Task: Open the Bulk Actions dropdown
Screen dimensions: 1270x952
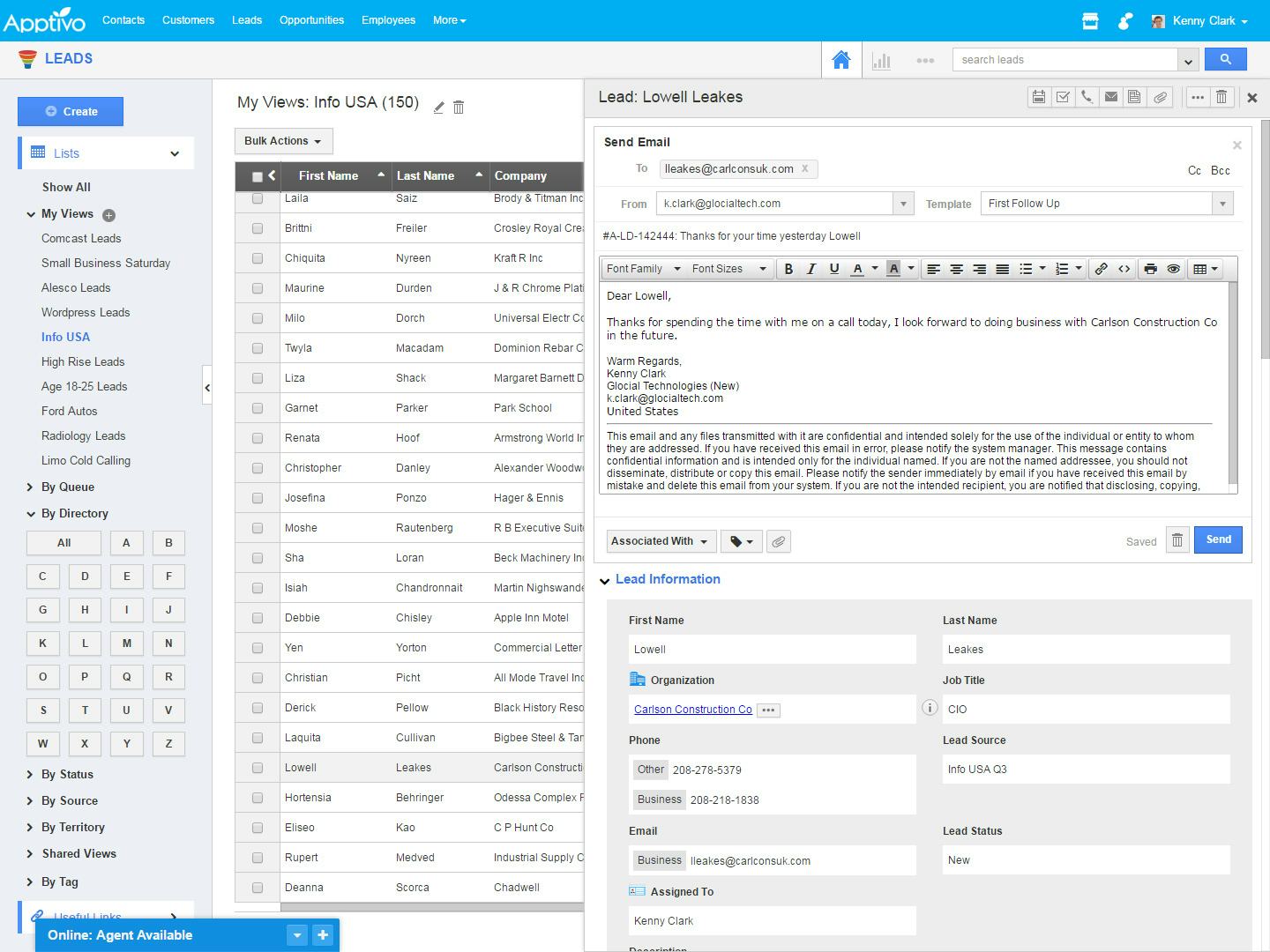Action: [x=283, y=141]
